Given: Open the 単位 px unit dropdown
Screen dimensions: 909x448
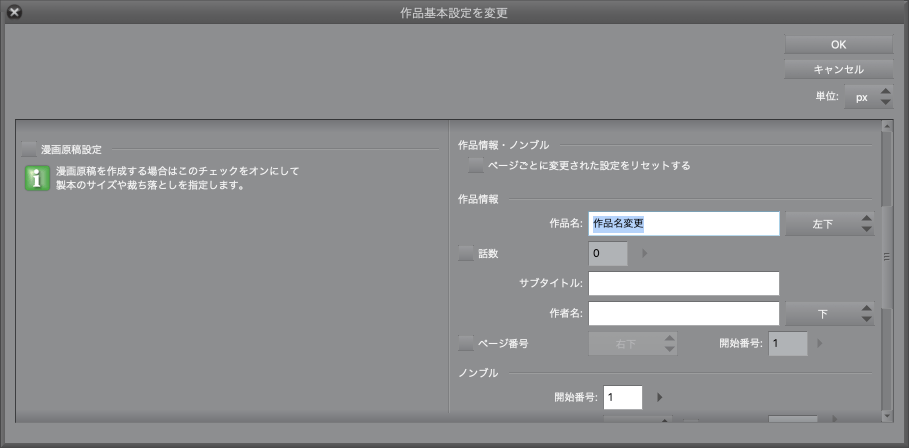Looking at the screenshot, I should click(868, 98).
